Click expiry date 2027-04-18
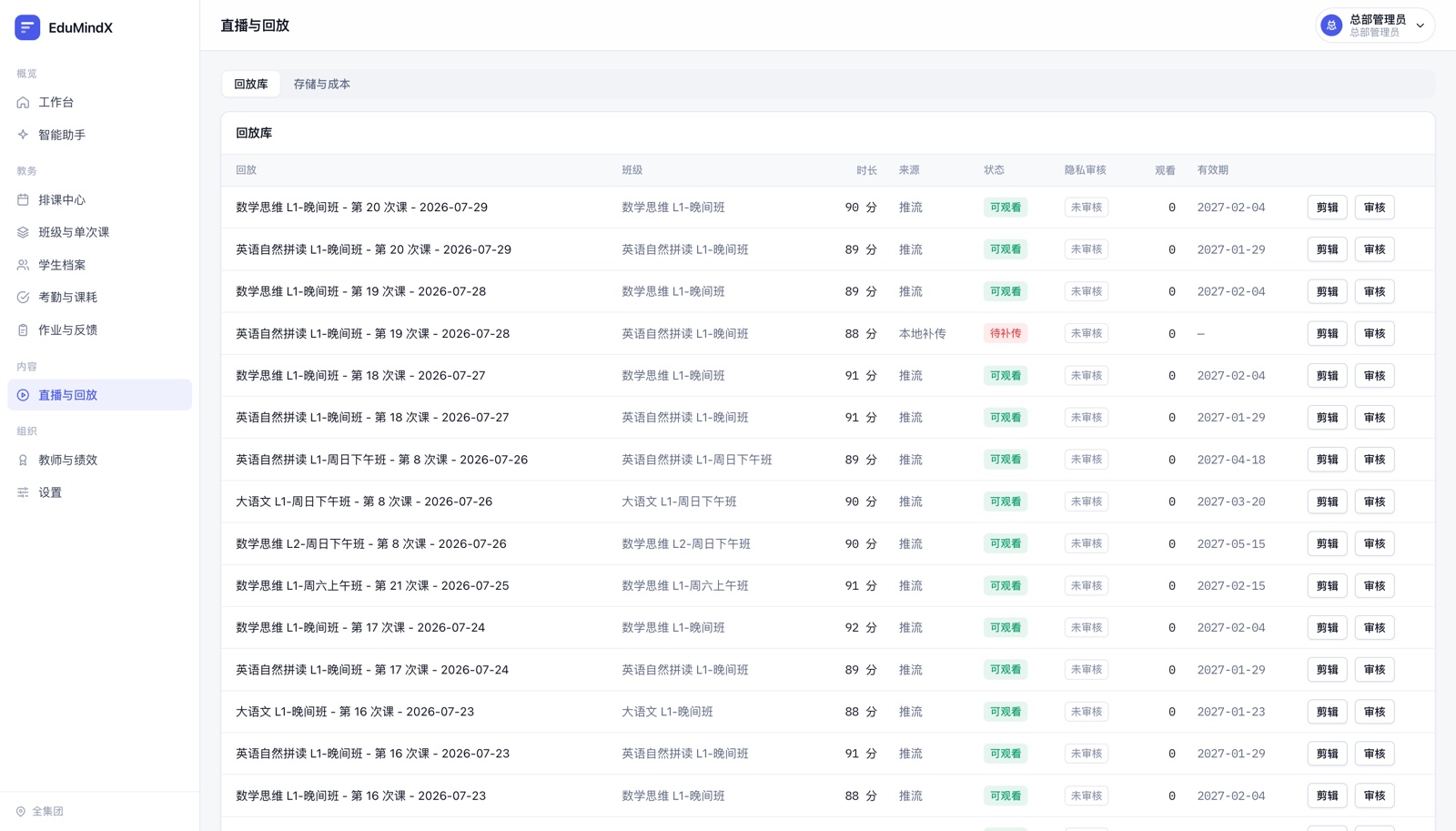The height and width of the screenshot is (831, 1456). click(1231, 460)
